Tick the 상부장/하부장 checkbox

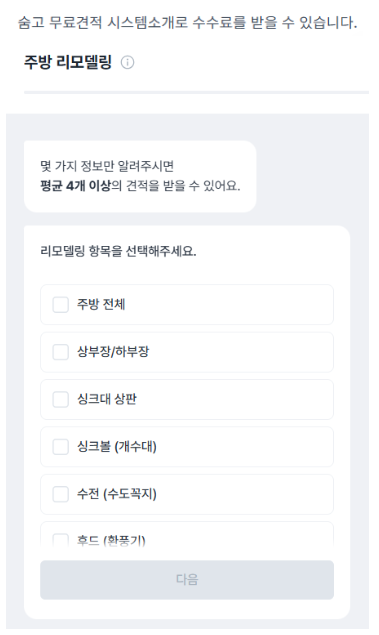click(x=61, y=352)
